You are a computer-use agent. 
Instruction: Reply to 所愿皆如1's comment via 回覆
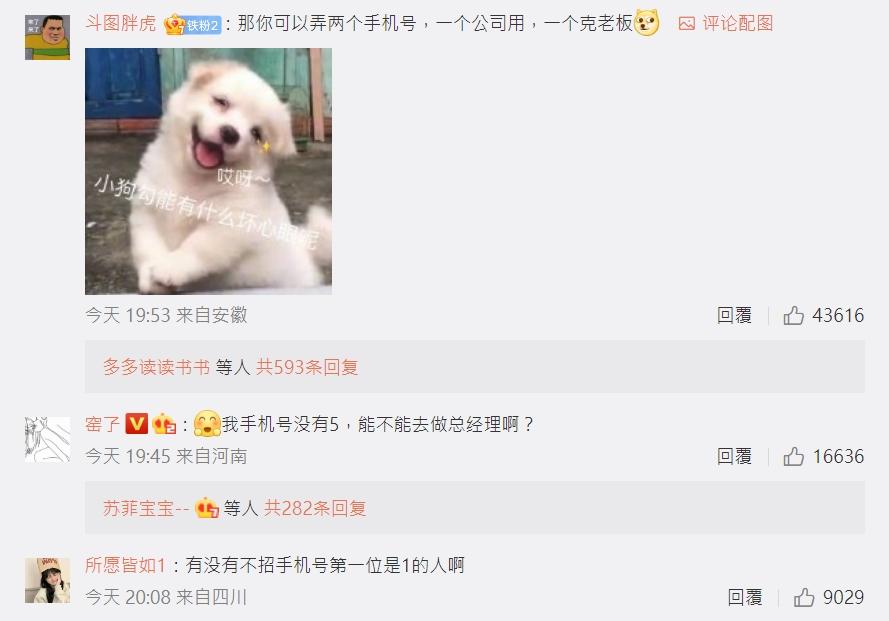[x=745, y=597]
